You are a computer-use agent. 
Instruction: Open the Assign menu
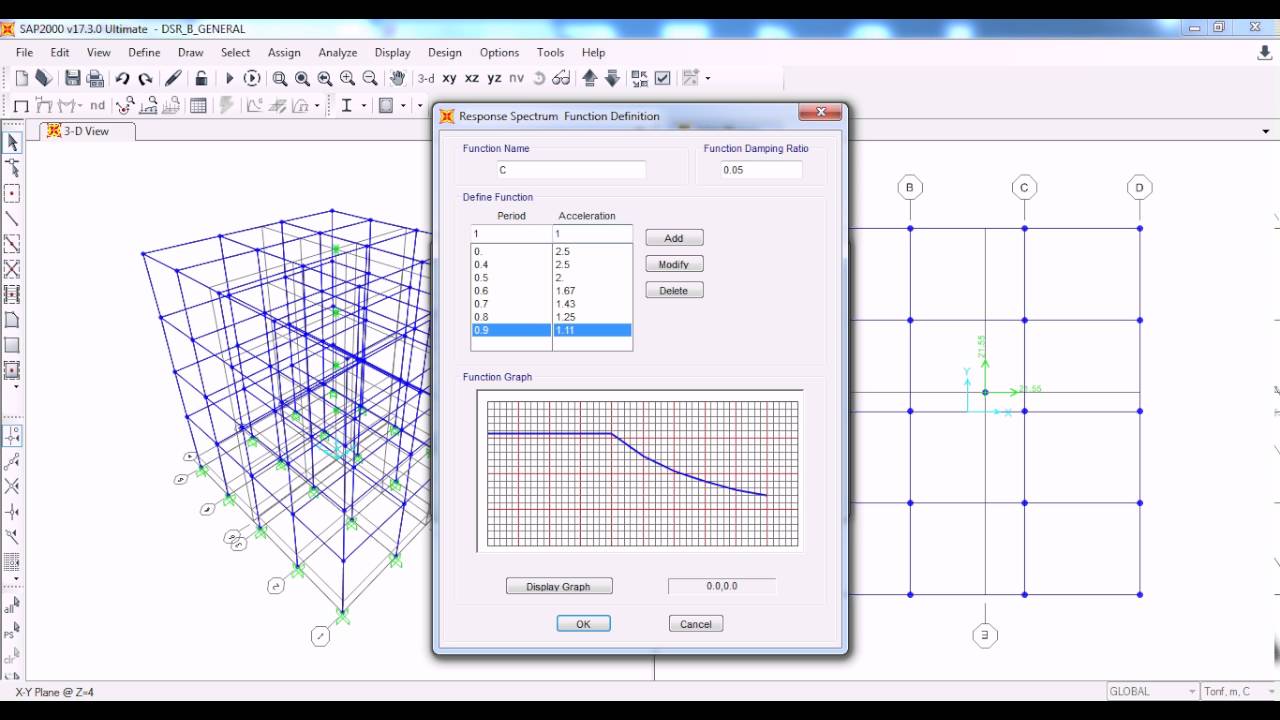click(x=284, y=52)
